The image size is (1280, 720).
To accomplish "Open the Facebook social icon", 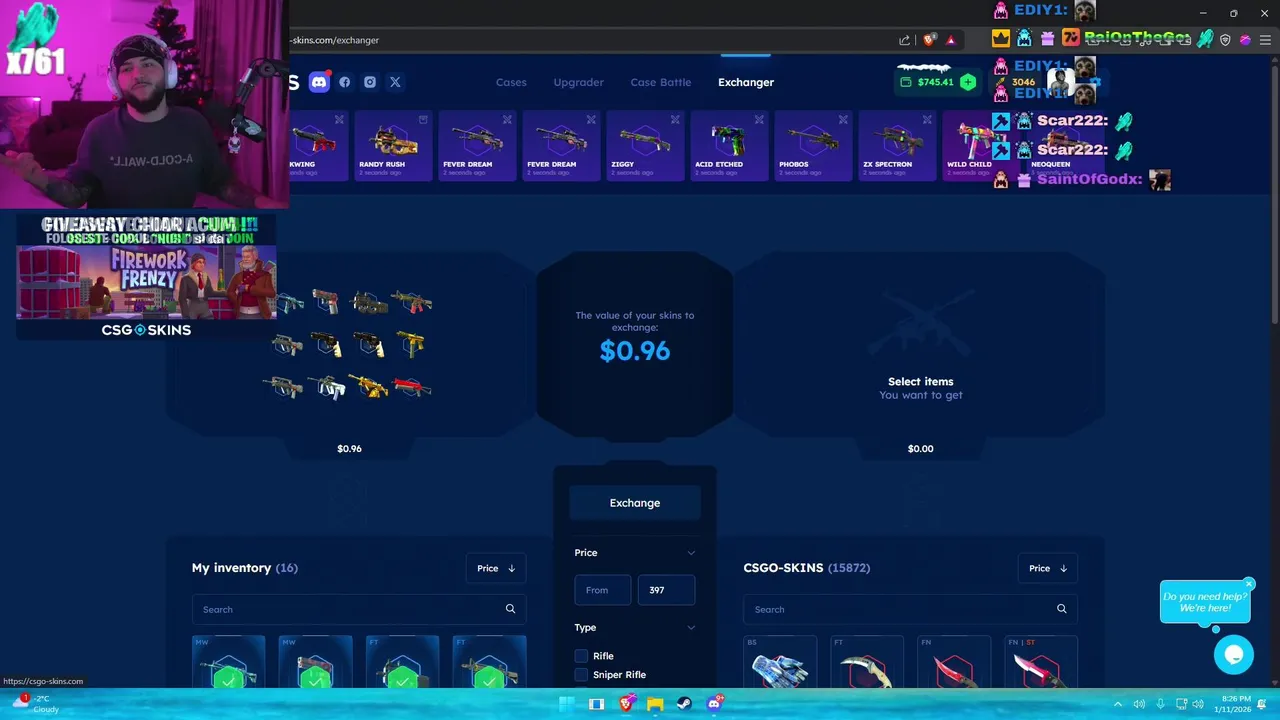I will point(345,82).
